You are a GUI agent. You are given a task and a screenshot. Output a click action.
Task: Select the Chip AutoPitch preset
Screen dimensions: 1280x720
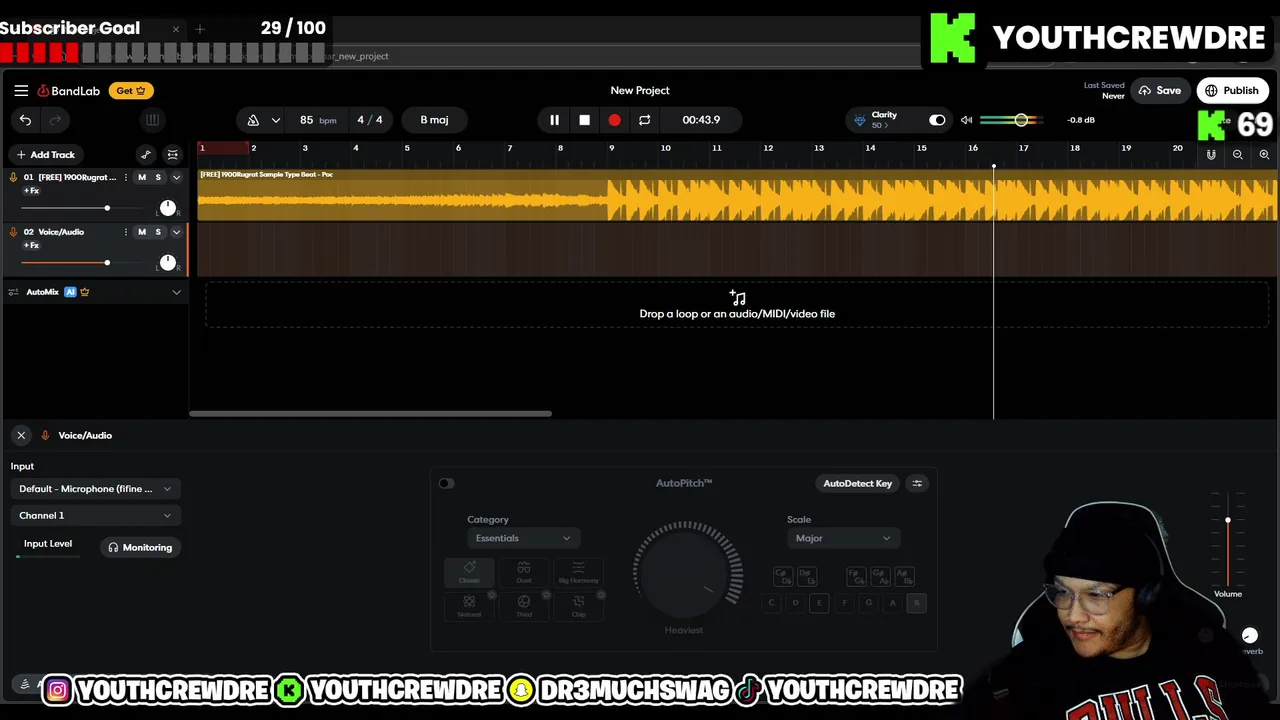(x=578, y=605)
